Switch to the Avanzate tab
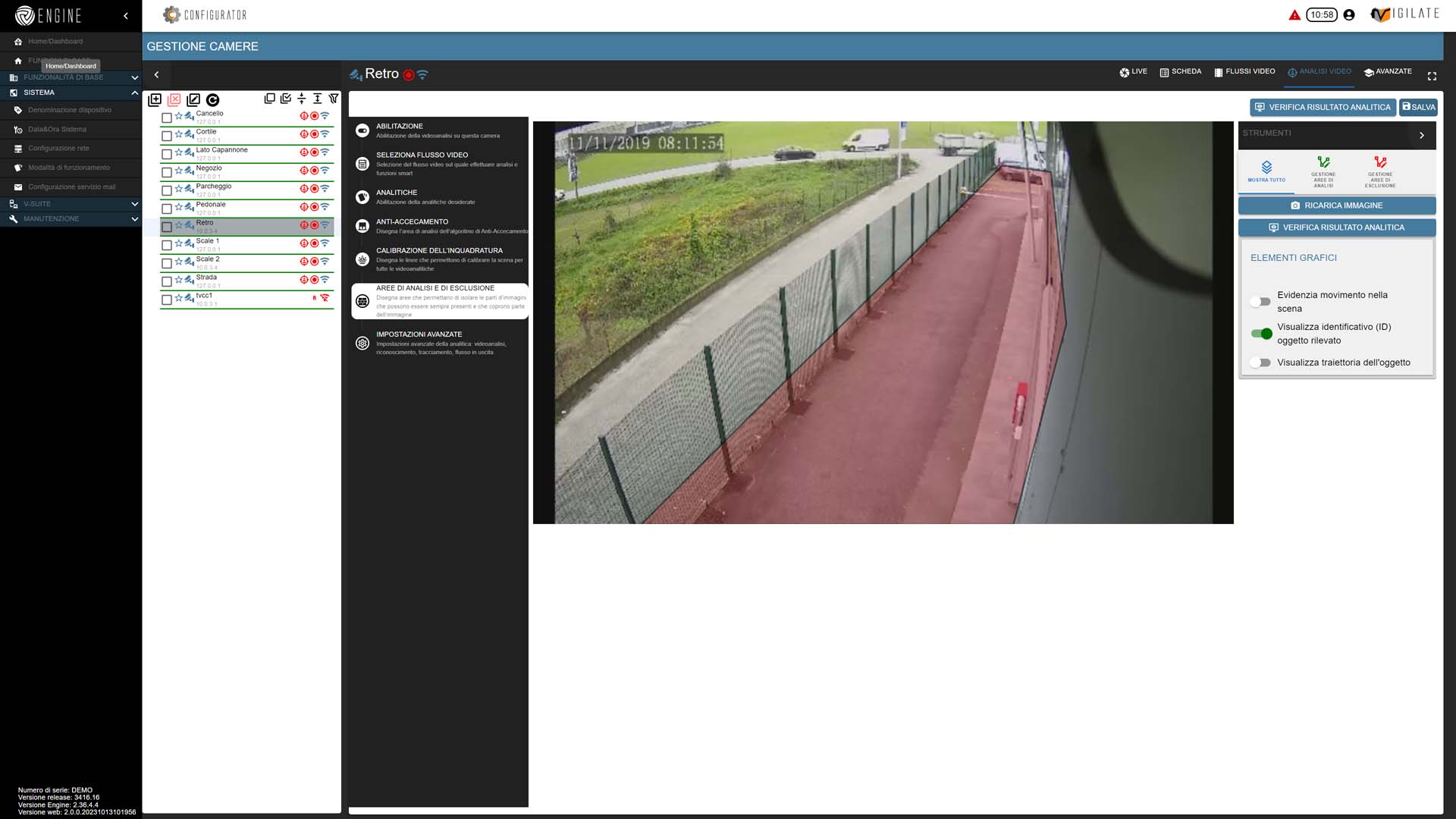The image size is (1456, 819). pos(1388,71)
